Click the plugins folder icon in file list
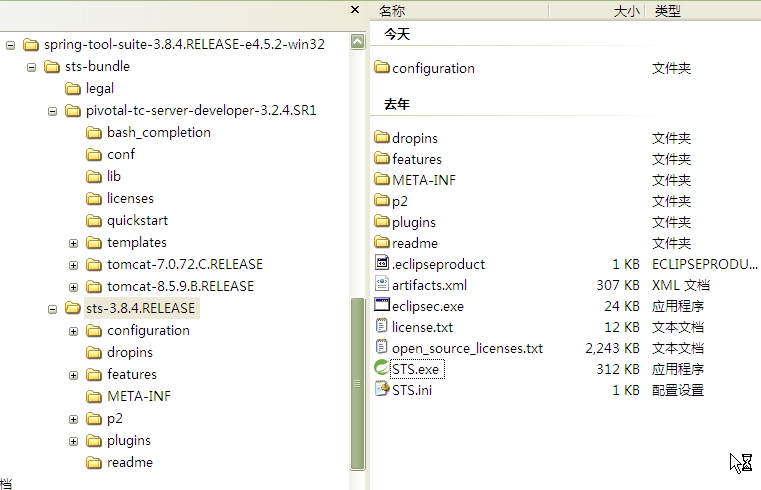 coord(382,221)
